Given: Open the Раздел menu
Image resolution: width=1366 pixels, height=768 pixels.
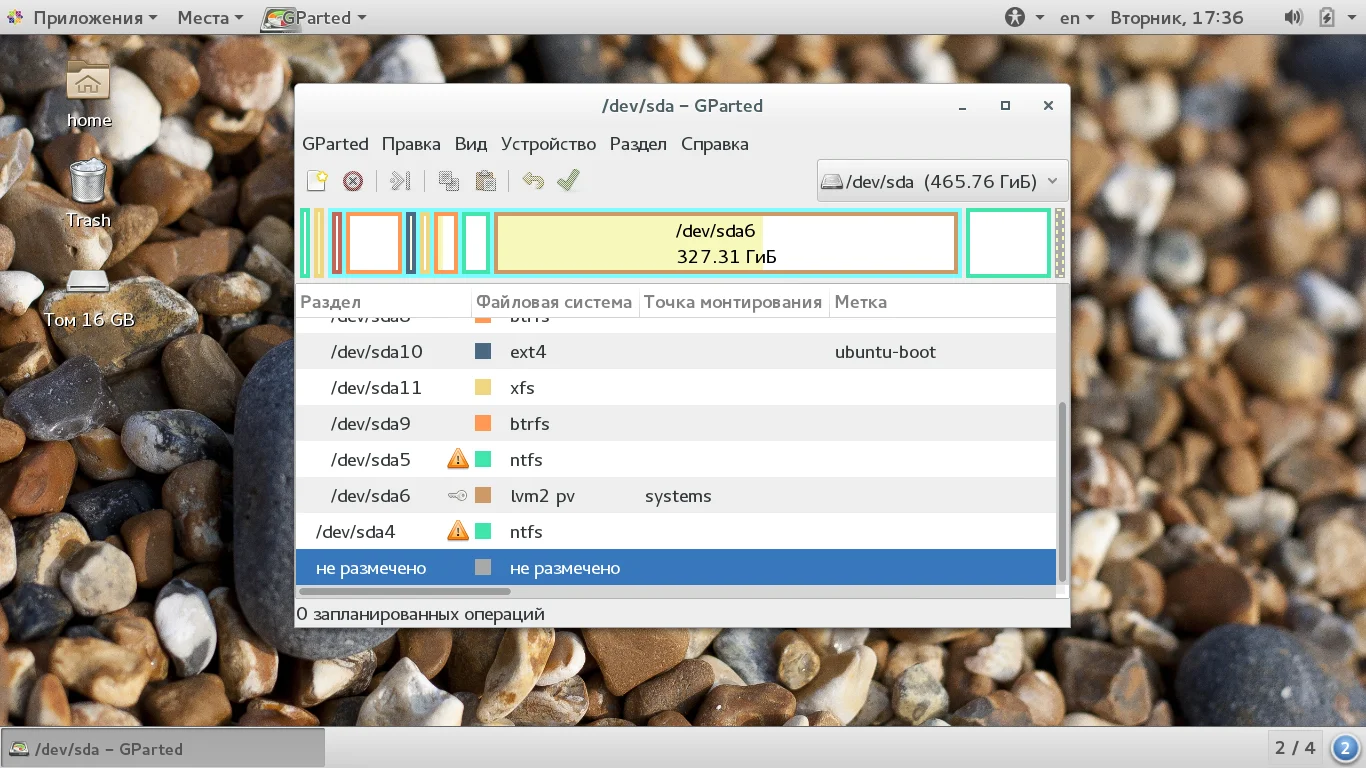Looking at the screenshot, I should [x=638, y=144].
